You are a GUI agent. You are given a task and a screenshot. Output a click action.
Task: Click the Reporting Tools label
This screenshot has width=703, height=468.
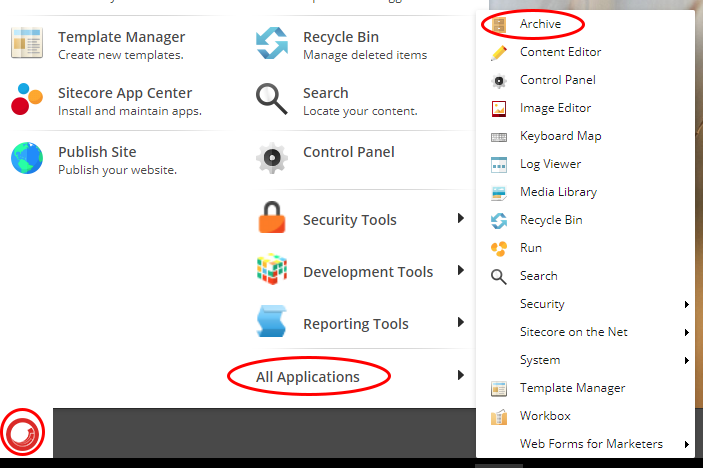(356, 324)
